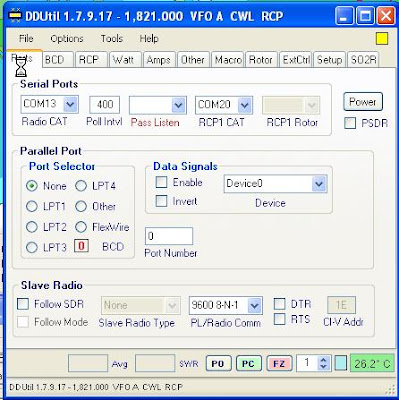Switch to the BCD tab

coord(58,60)
